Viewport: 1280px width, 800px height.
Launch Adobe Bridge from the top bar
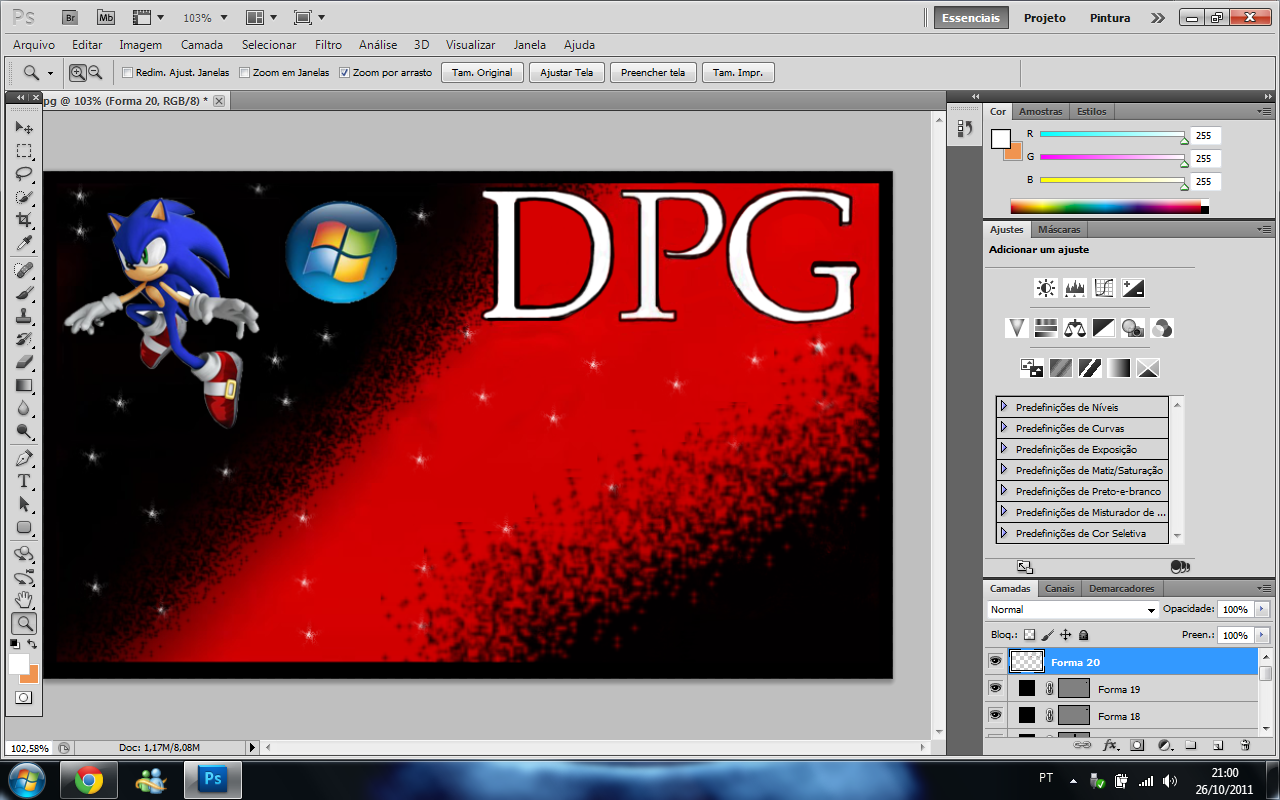pyautogui.click(x=69, y=18)
